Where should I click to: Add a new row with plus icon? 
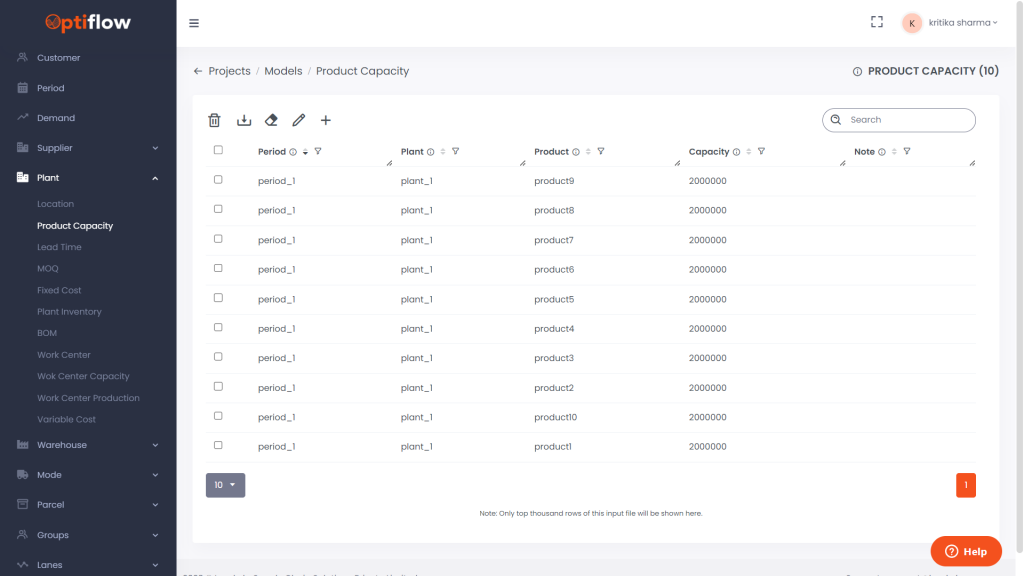pyautogui.click(x=326, y=120)
